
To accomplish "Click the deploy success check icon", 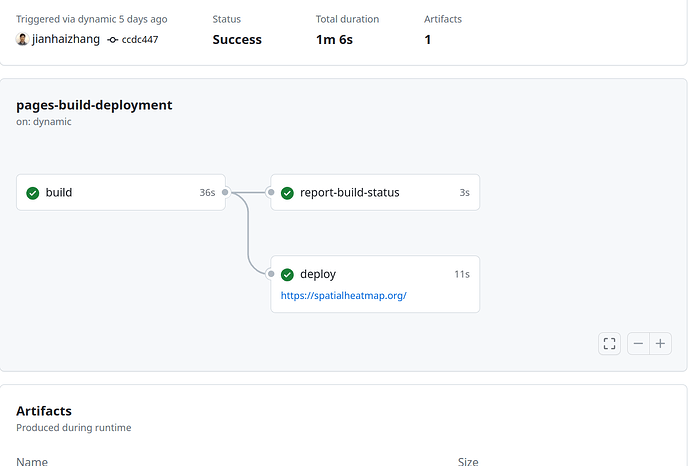I will pyautogui.click(x=287, y=274).
